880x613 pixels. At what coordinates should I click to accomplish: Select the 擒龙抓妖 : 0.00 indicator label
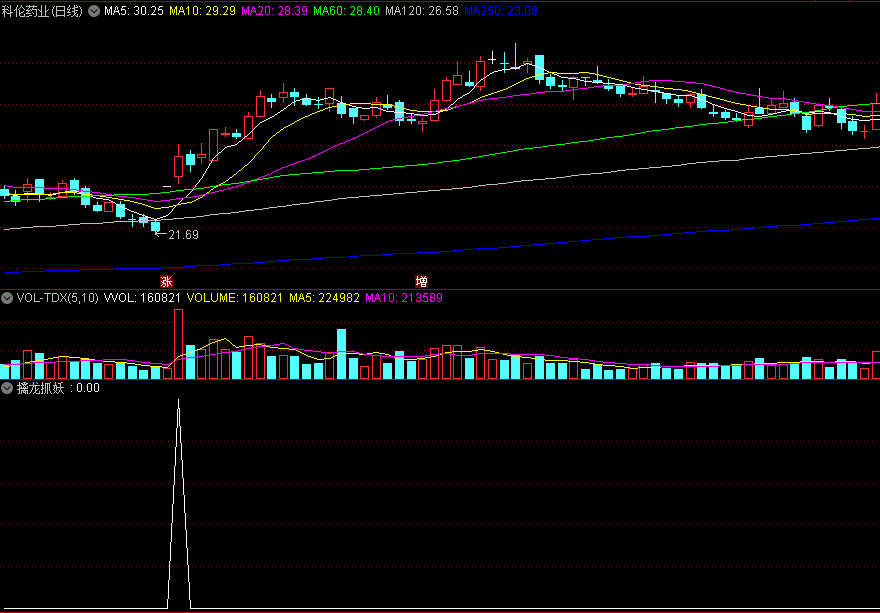coord(58,388)
